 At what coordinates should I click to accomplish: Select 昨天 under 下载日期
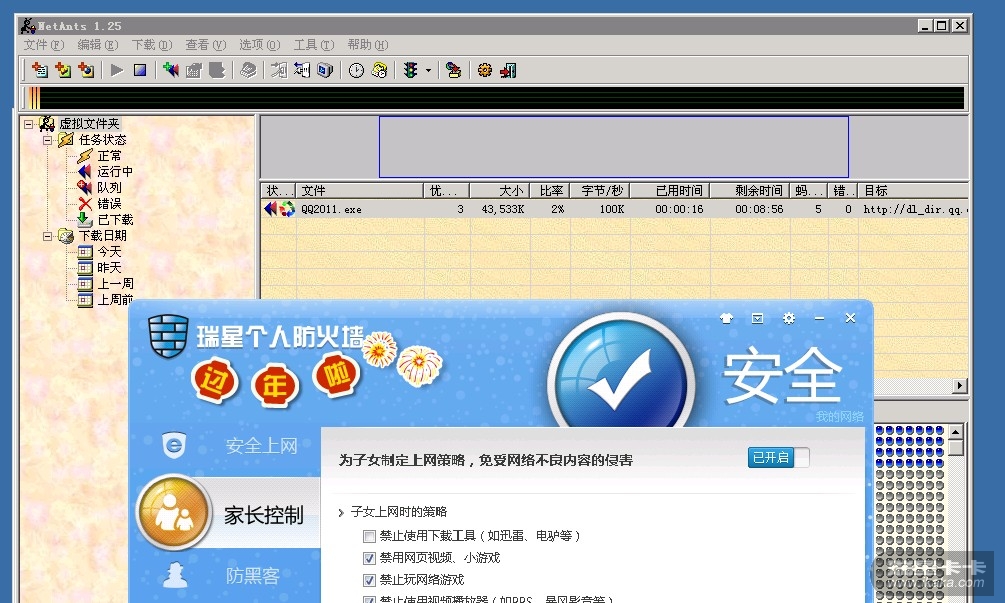(109, 267)
